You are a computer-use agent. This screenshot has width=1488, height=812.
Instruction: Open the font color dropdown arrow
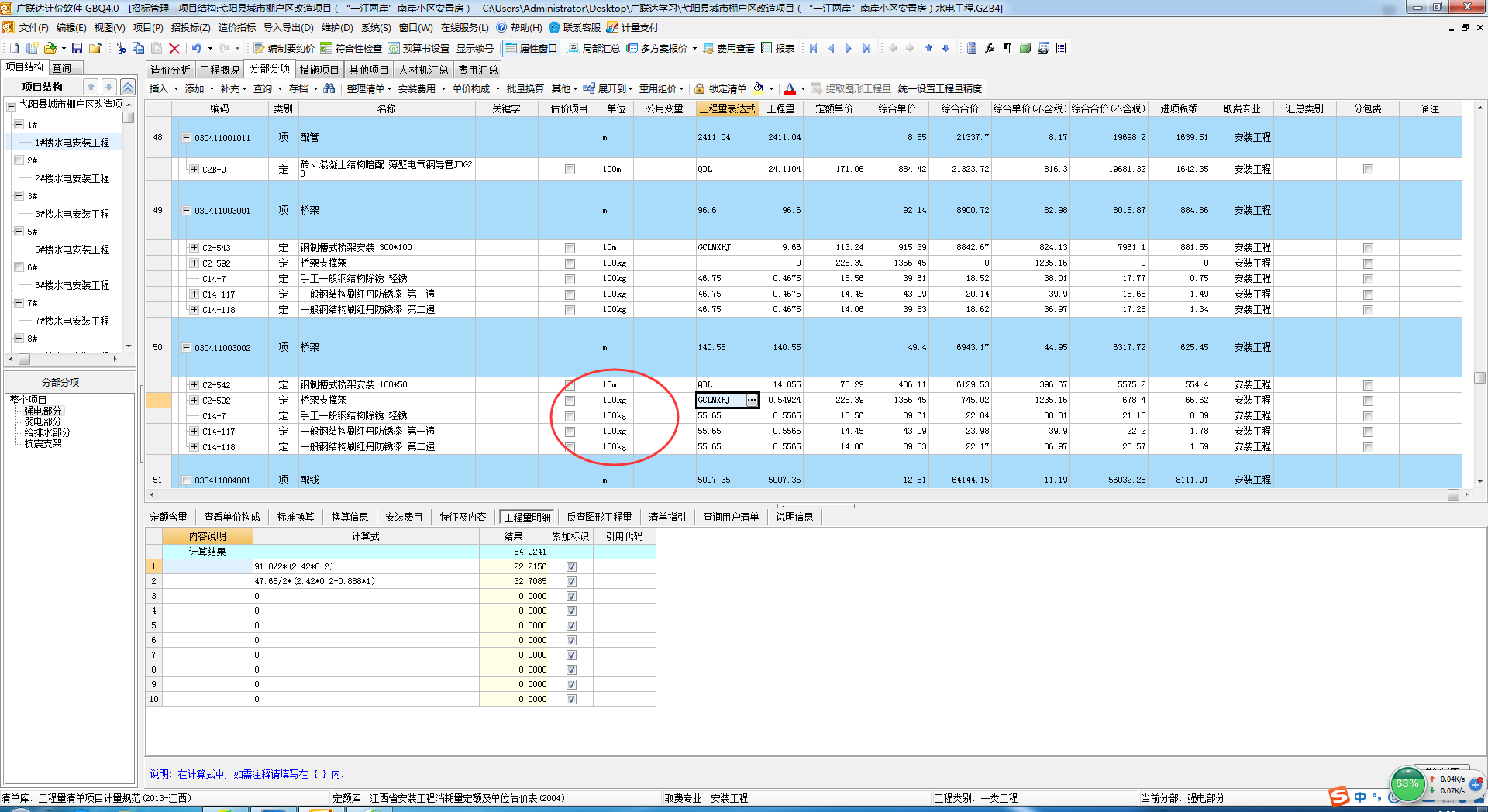coord(803,88)
